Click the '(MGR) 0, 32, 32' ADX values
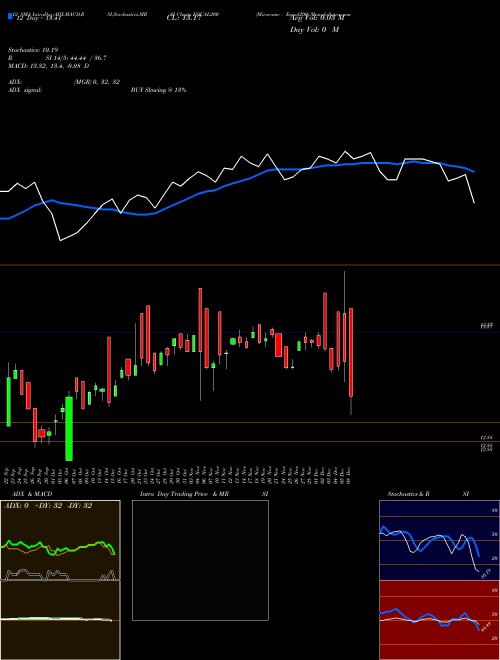Screen dimensions: 500x660 pyautogui.click(x=97, y=82)
